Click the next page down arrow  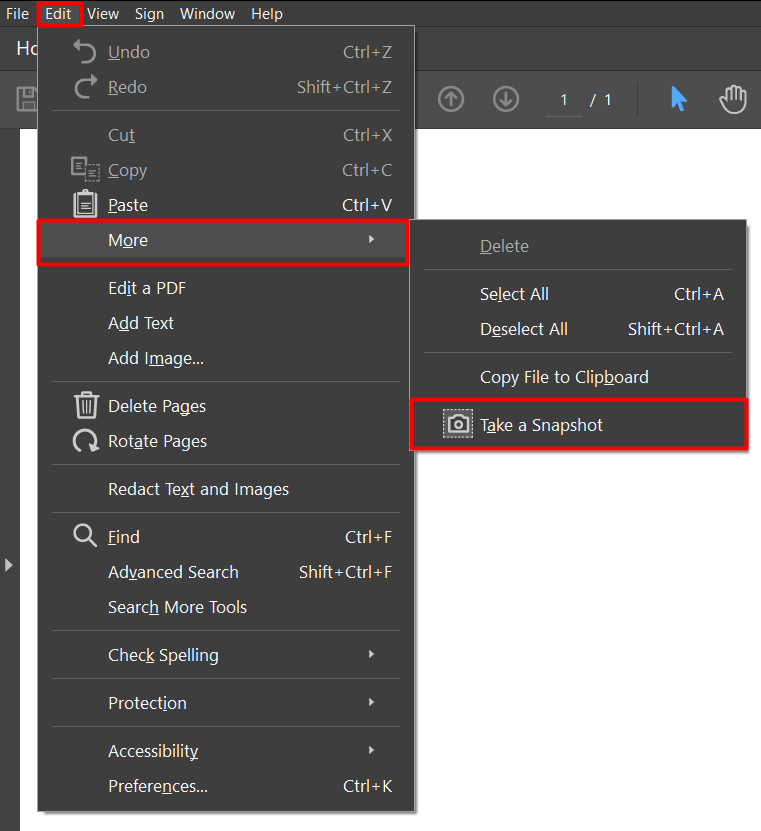[505, 100]
